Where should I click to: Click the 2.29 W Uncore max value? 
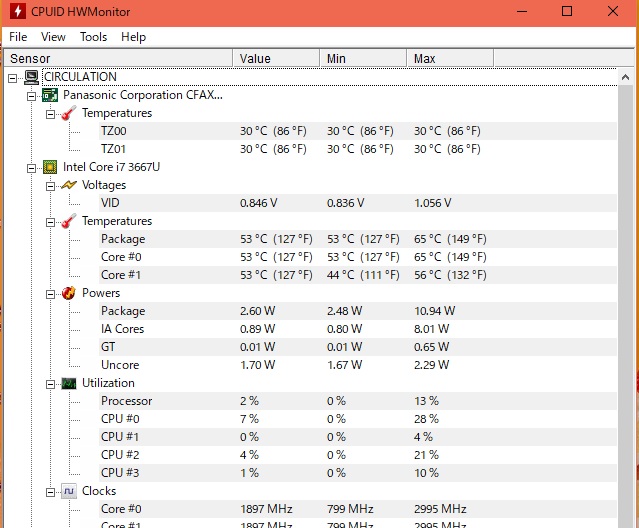(431, 365)
